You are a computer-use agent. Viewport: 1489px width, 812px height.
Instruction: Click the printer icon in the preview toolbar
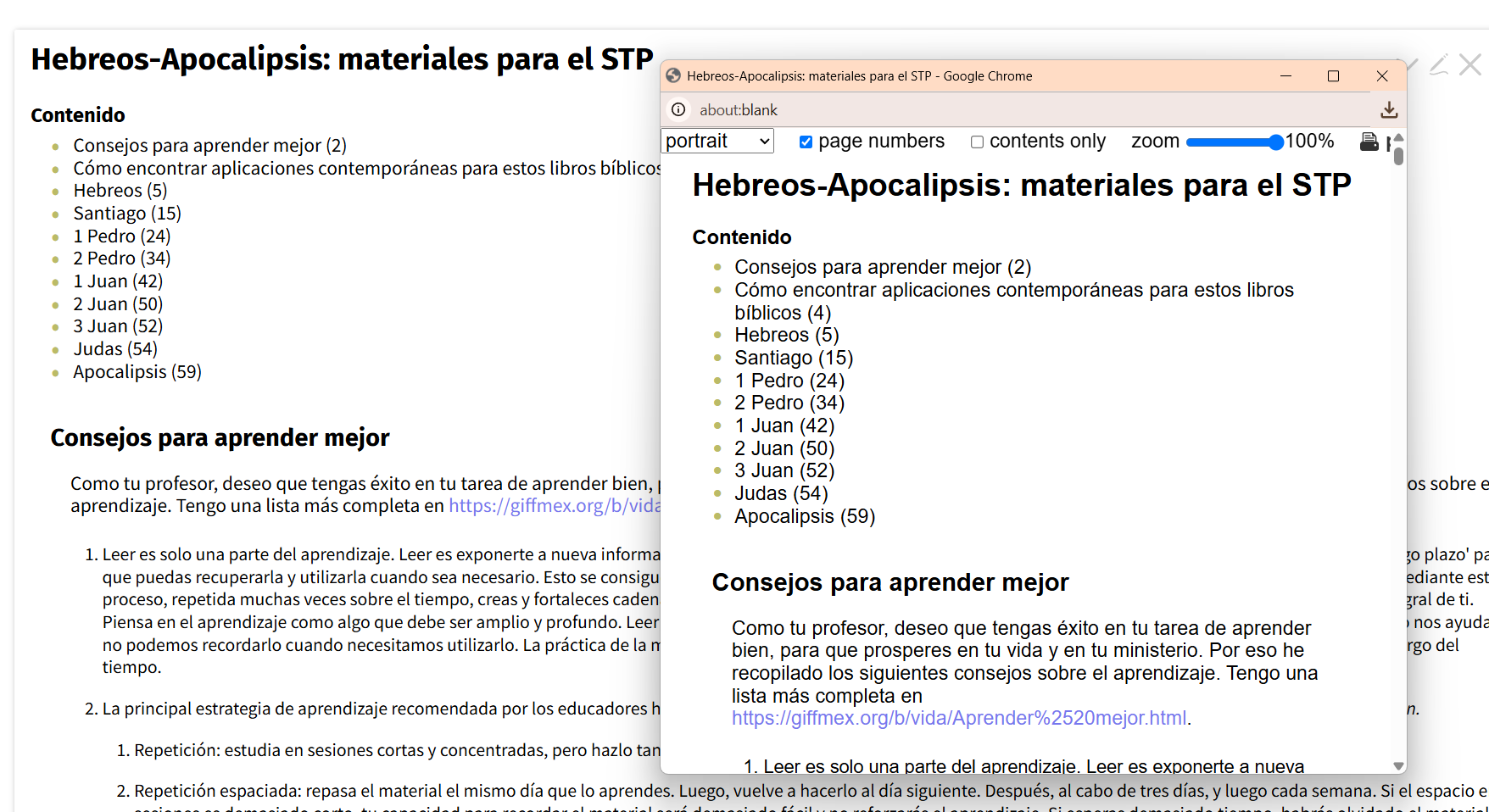tap(1369, 142)
